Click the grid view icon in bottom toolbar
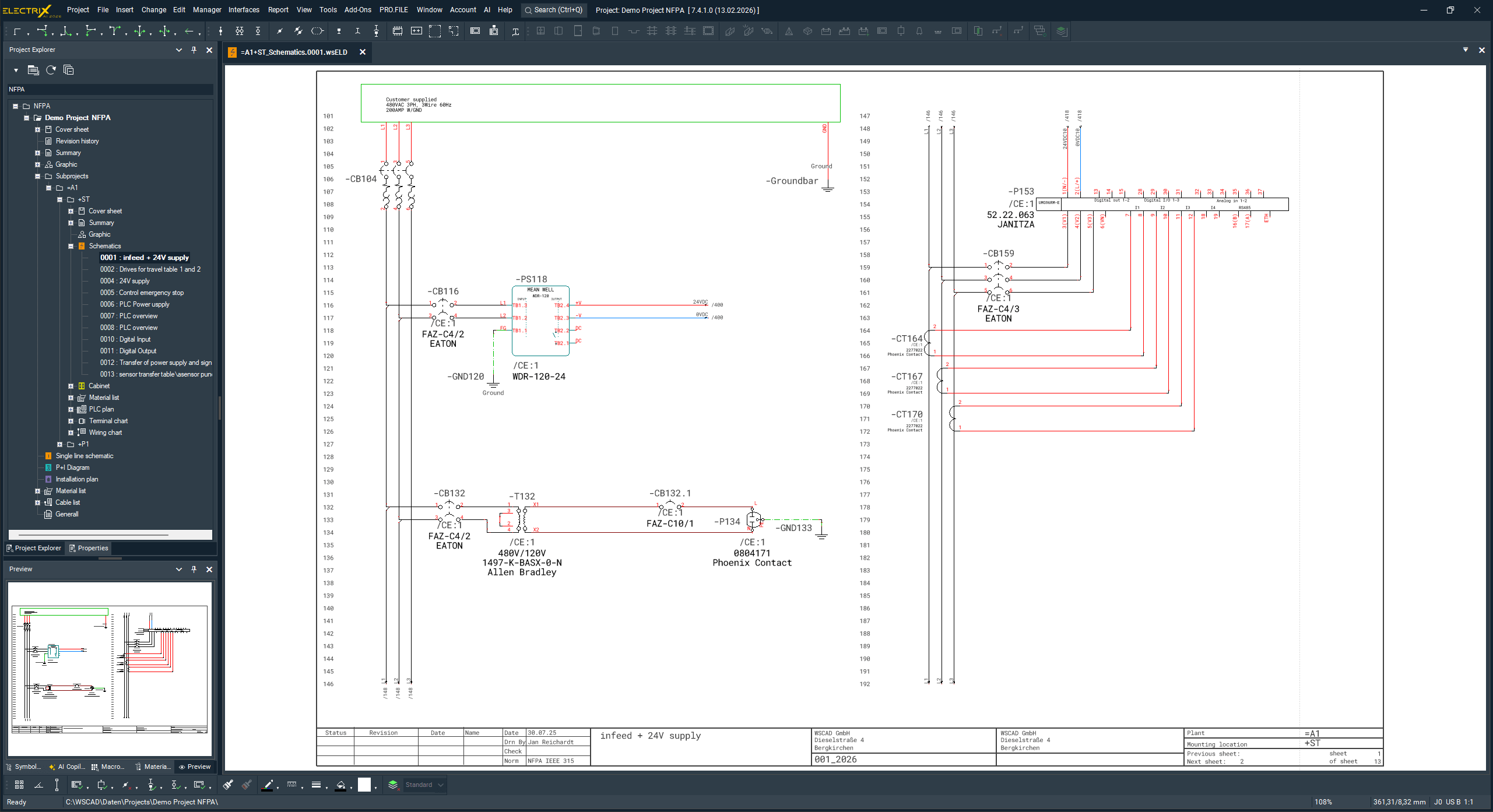 click(x=19, y=785)
